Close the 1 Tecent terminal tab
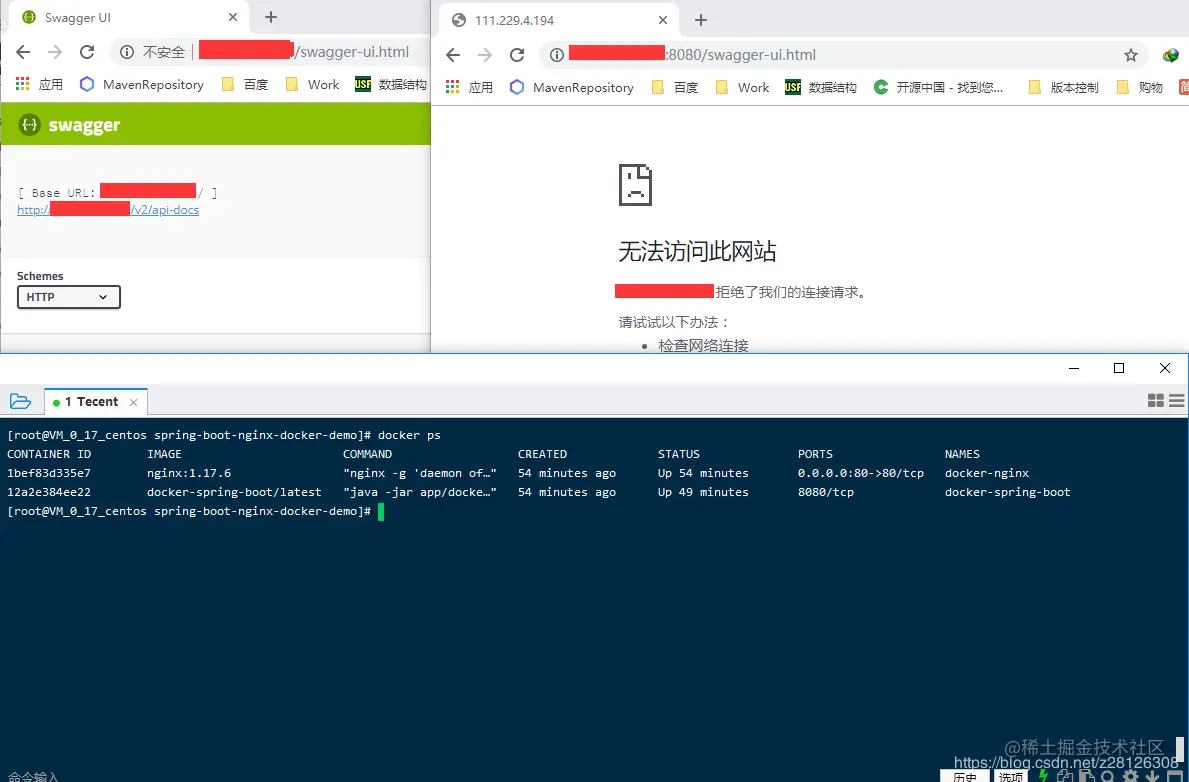This screenshot has width=1189, height=782. click(133, 403)
